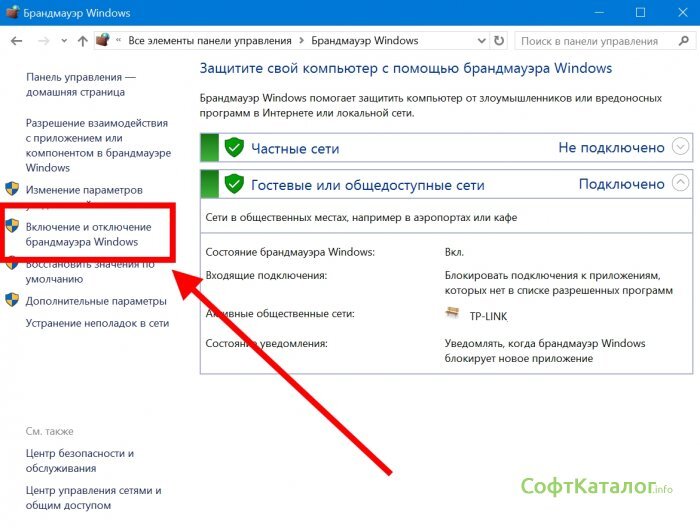Open 'Устранение неполадок в сети'

pos(97,323)
